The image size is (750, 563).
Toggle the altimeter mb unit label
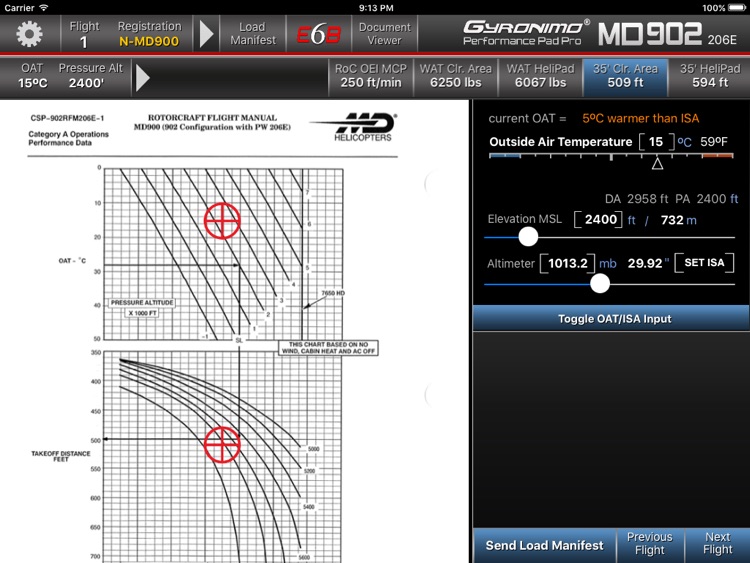tap(608, 264)
